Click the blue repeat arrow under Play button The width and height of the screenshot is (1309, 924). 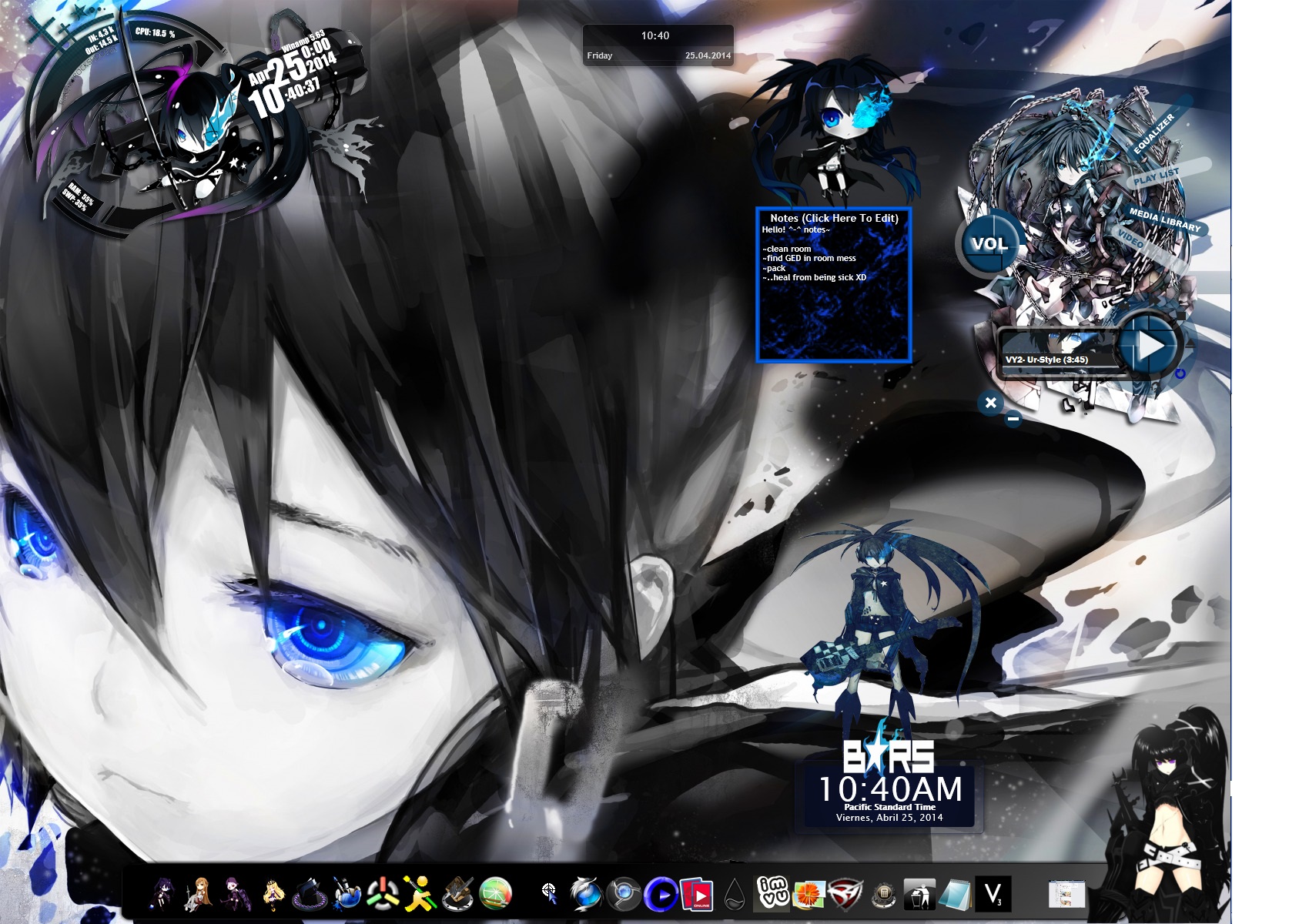1180,373
